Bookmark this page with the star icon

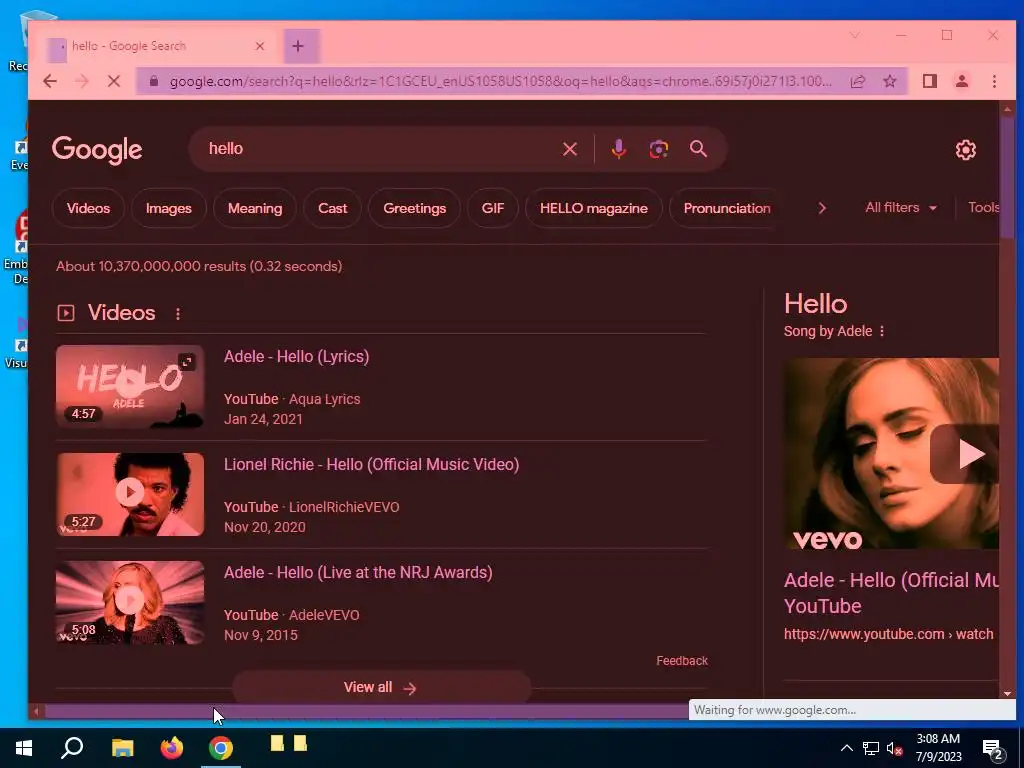click(x=889, y=81)
